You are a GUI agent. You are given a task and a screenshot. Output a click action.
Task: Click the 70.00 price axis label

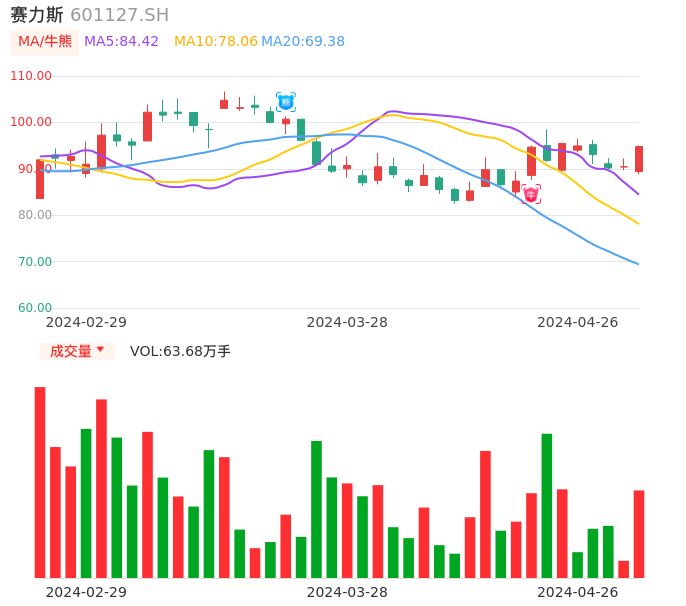tap(35, 262)
